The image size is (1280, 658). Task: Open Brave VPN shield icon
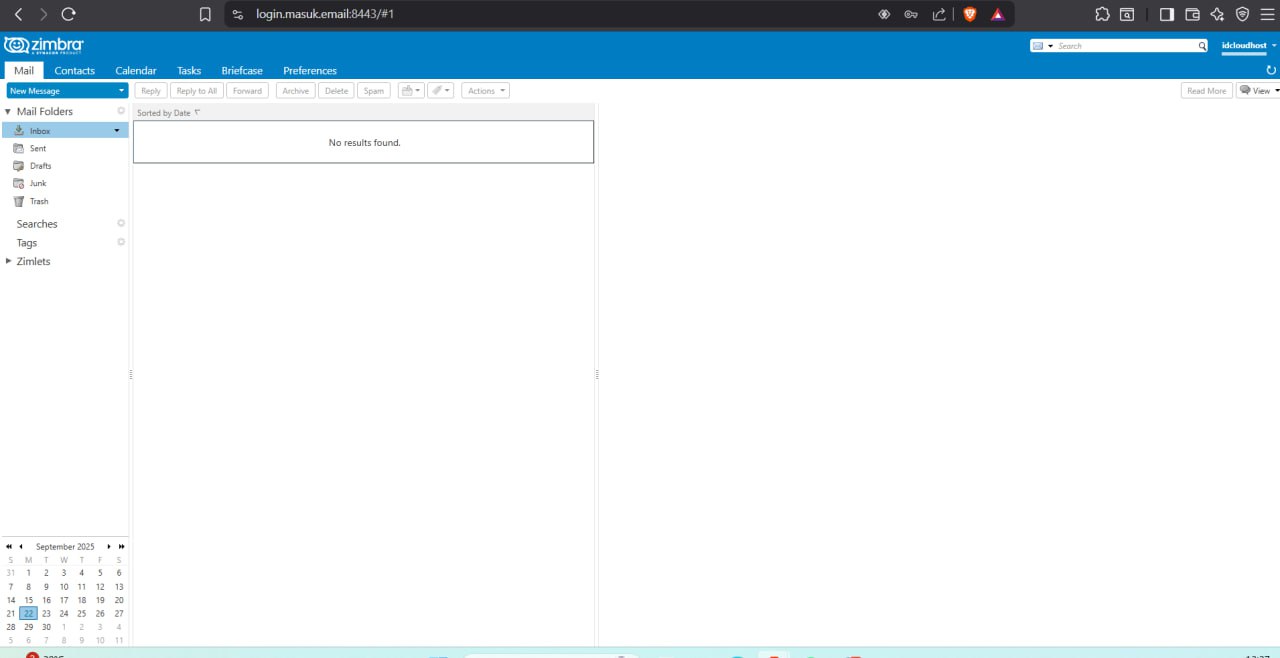1243,14
